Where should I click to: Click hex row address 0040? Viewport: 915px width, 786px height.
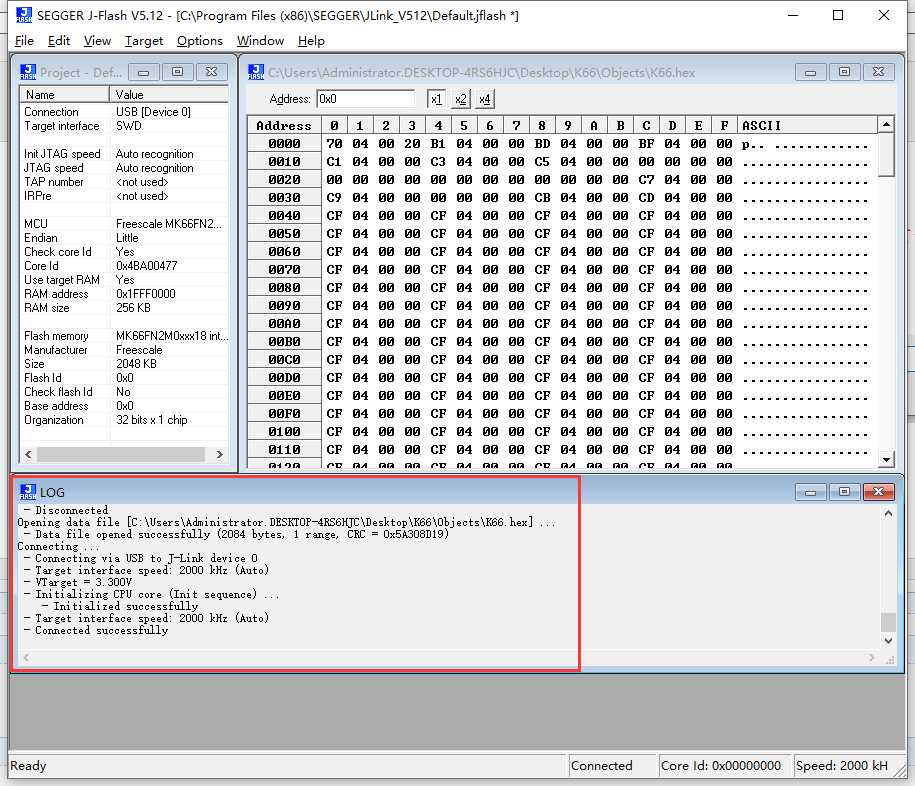[x=284, y=215]
